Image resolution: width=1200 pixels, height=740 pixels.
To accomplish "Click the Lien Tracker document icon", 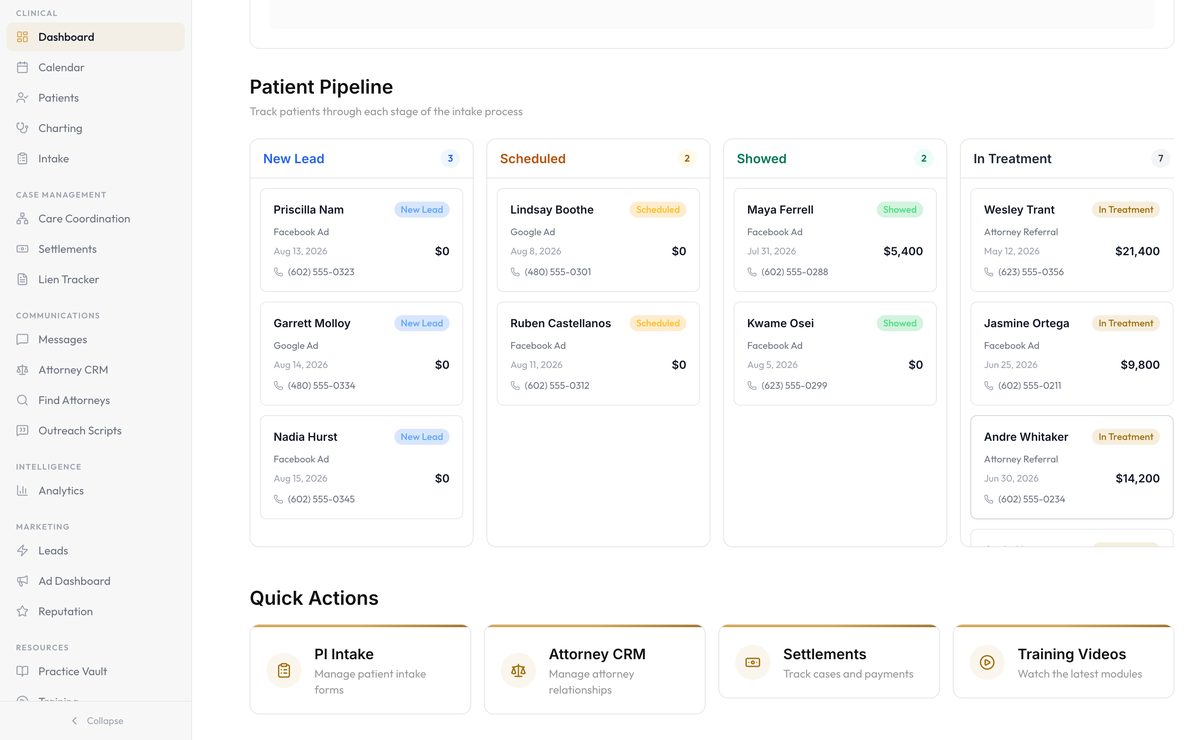I will 23,279.
